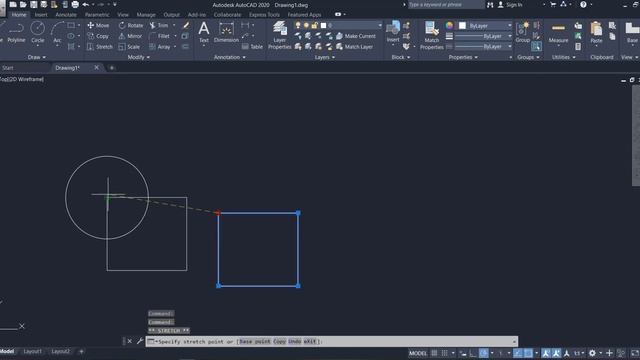Click the Move tool
The width and height of the screenshot is (640, 360).
pos(98,25)
